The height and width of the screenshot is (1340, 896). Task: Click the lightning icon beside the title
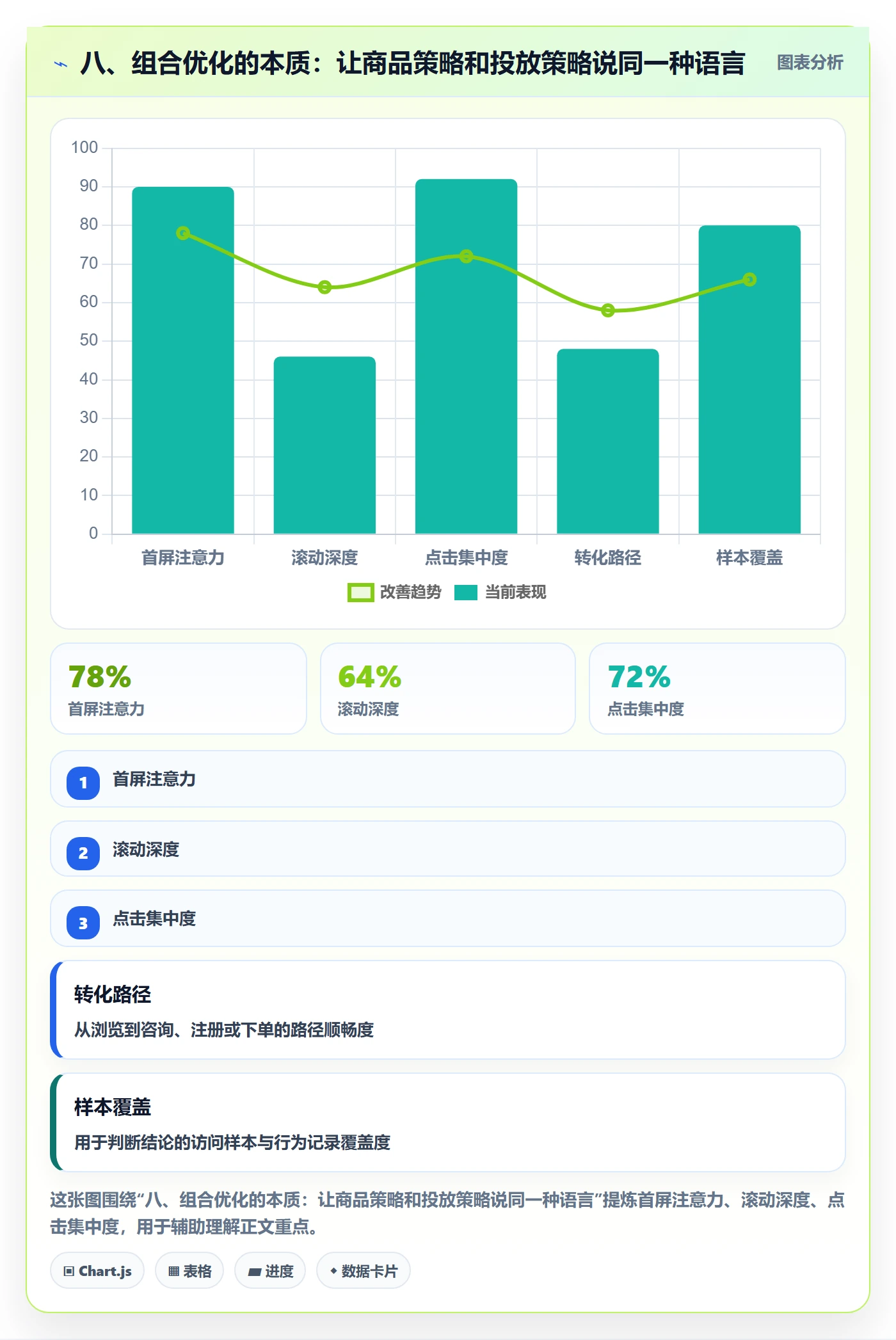click(x=61, y=64)
